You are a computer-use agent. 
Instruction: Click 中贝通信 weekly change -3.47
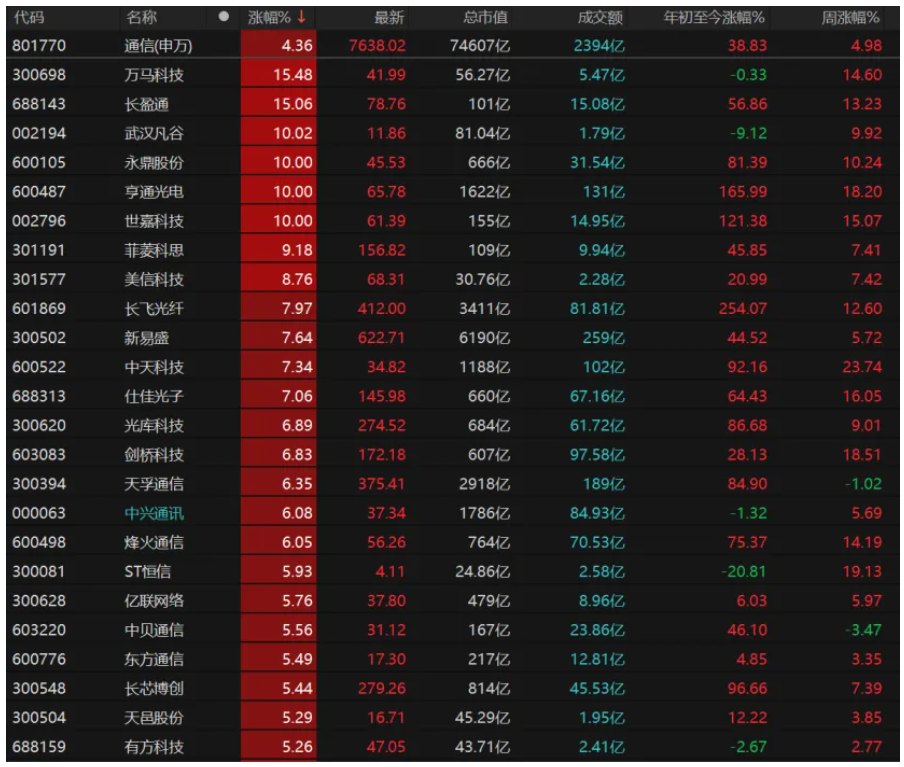click(860, 630)
